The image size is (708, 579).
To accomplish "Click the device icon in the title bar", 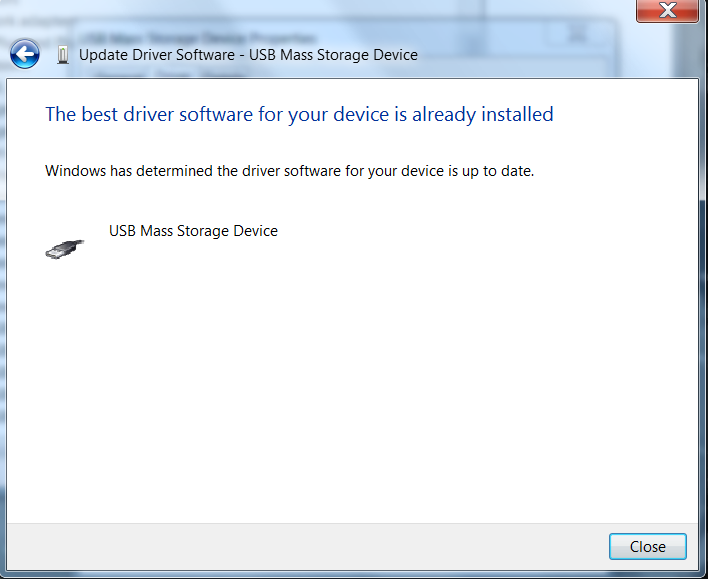I will click(x=63, y=54).
